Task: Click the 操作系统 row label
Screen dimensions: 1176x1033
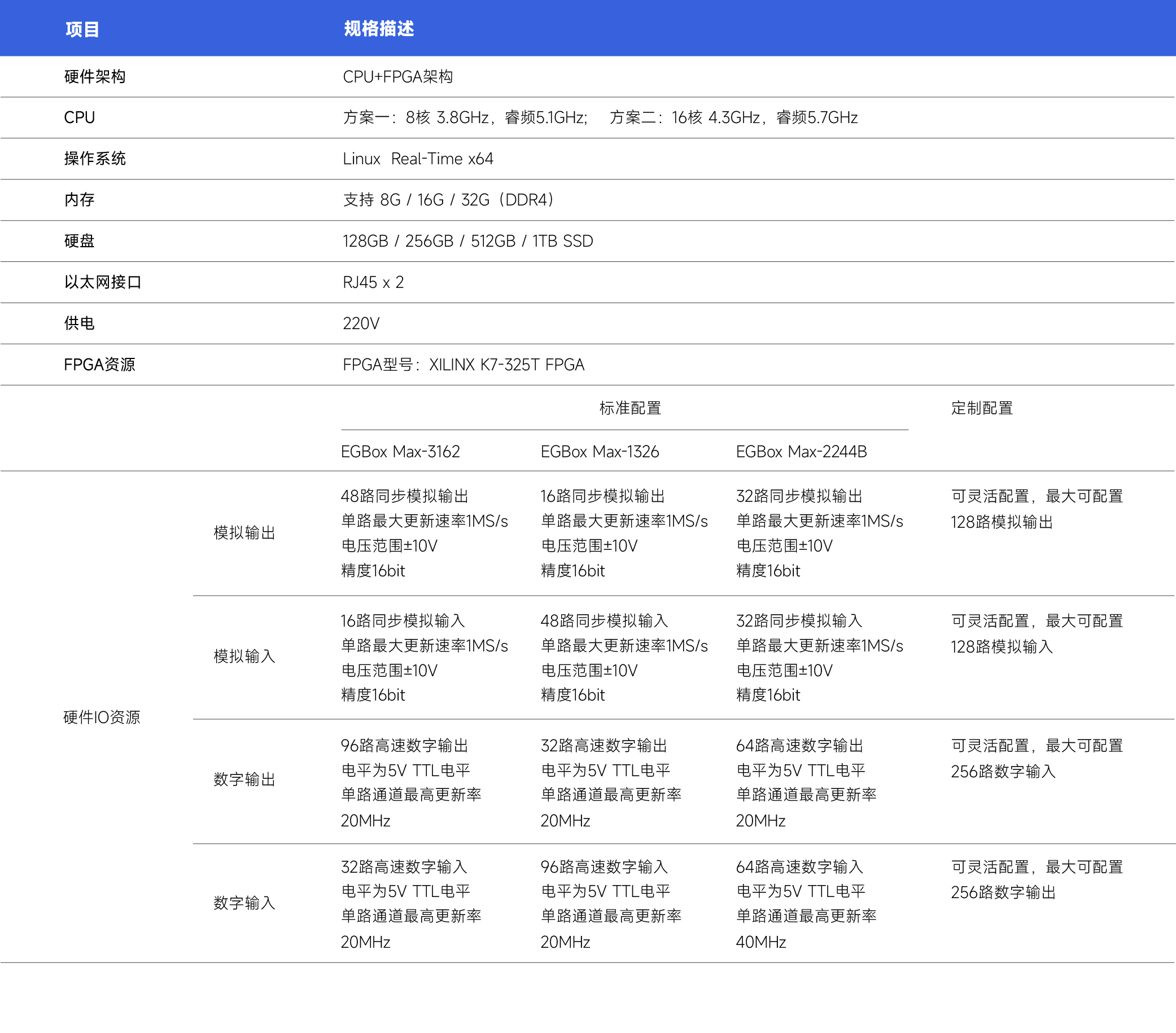Action: coord(95,159)
